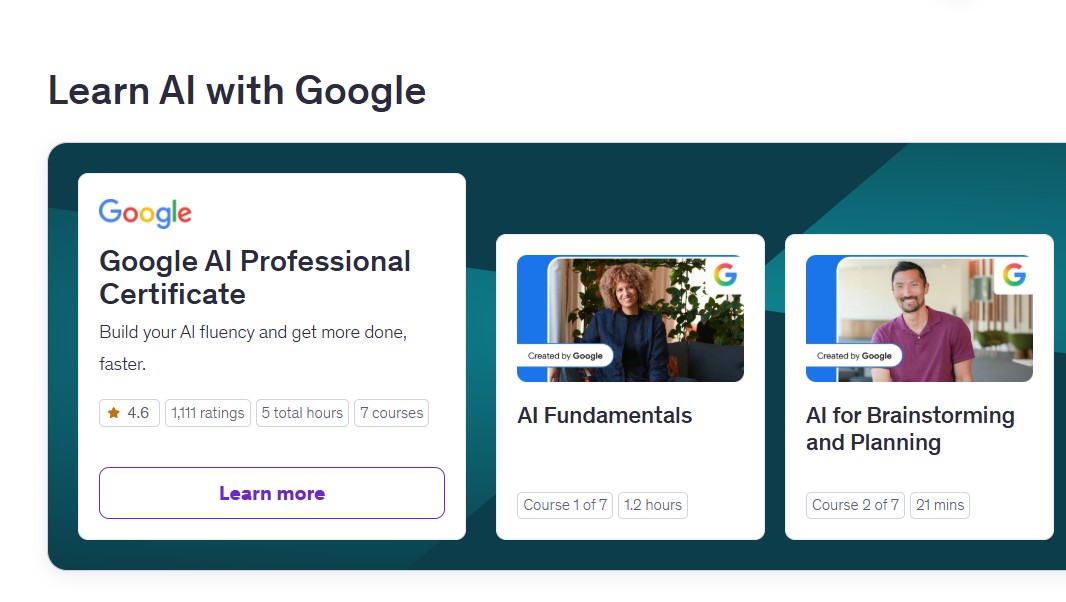Click the 'Course 1 of 7' label
Viewport: 1066px width, 602px height.
point(565,505)
